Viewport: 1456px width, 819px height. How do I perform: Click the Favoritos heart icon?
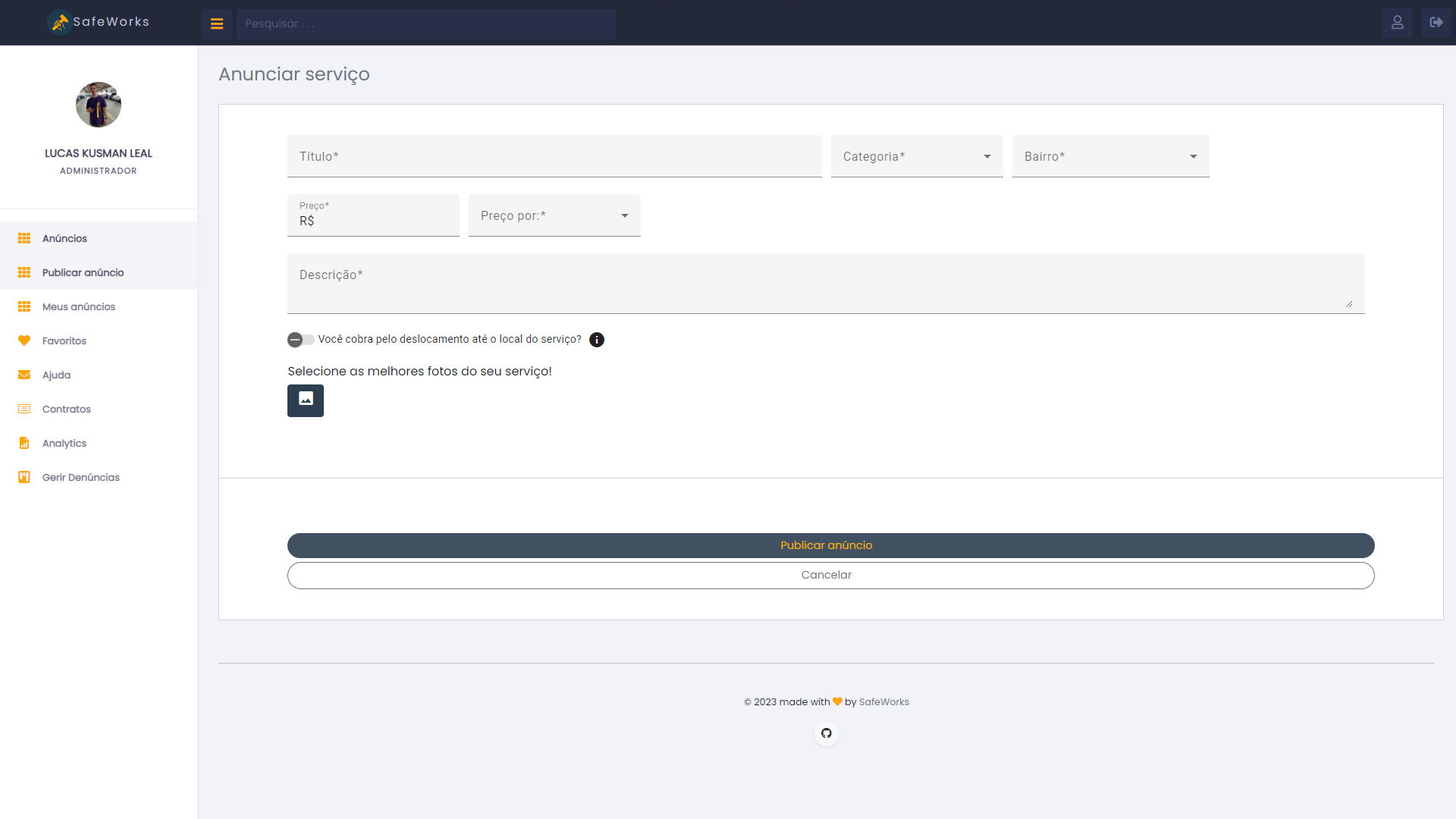(24, 341)
